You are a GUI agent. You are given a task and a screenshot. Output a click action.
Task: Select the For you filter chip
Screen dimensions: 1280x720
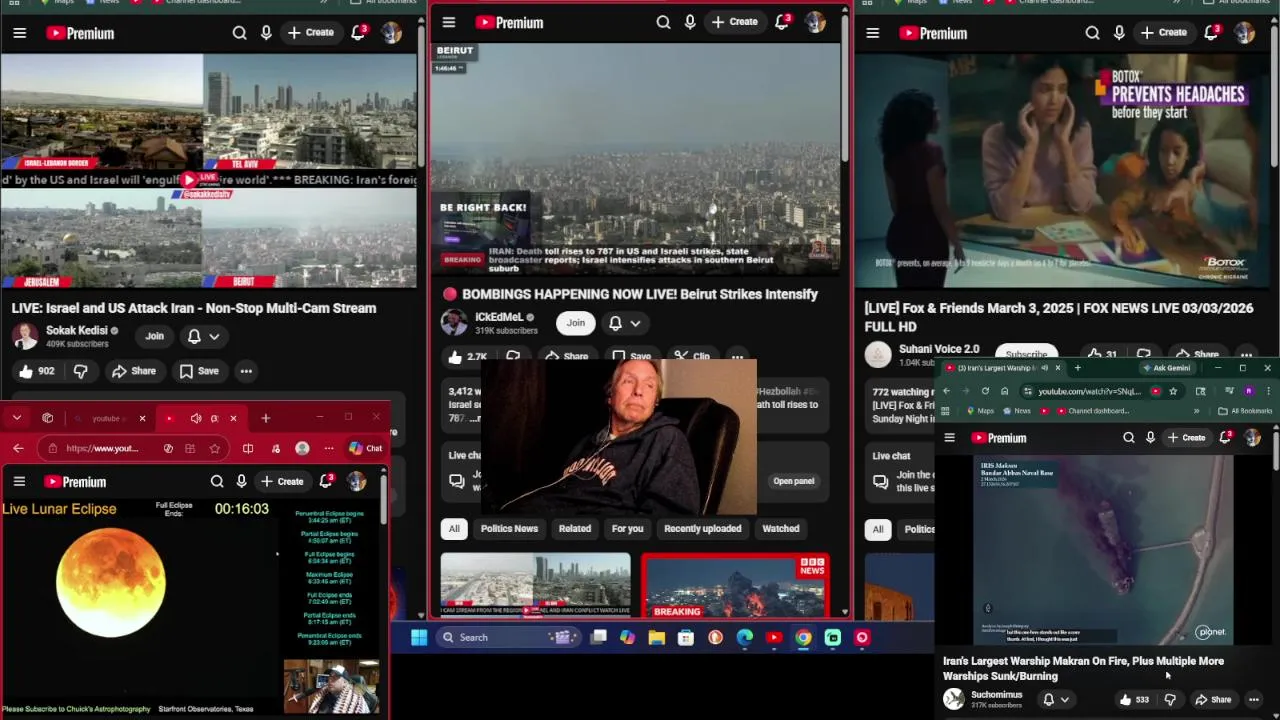628,528
